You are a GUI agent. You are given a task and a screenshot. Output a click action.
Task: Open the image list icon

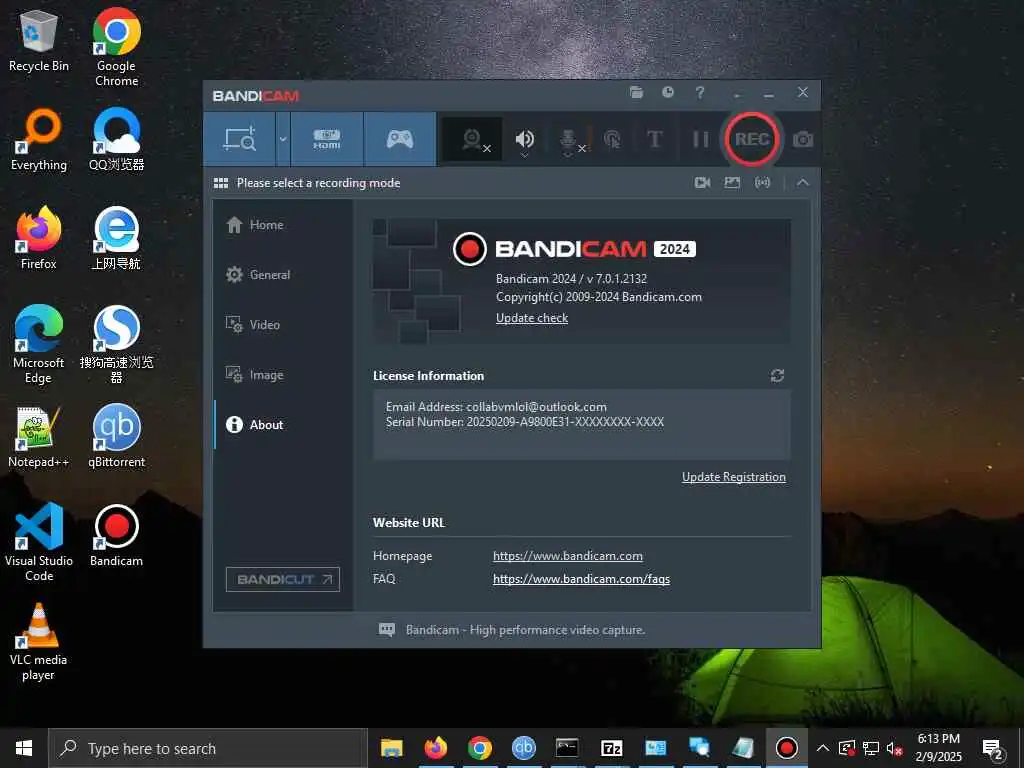pos(732,183)
